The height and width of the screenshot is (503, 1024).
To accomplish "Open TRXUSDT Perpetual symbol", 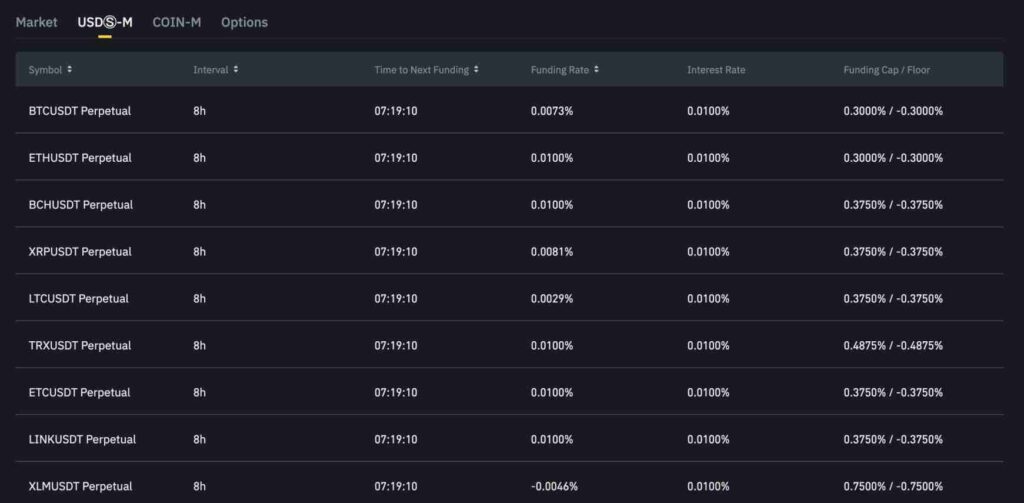I will point(80,346).
